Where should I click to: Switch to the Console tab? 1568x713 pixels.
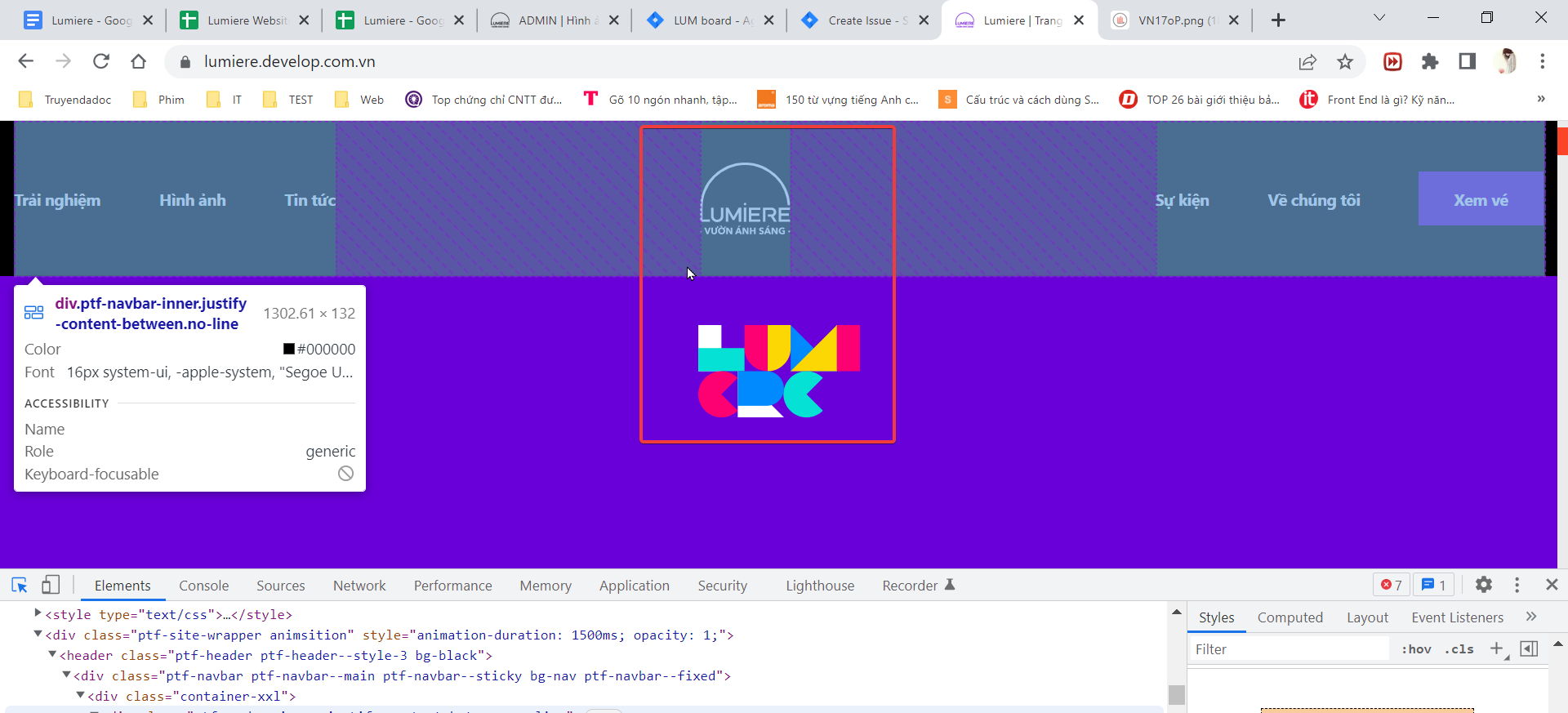(204, 586)
